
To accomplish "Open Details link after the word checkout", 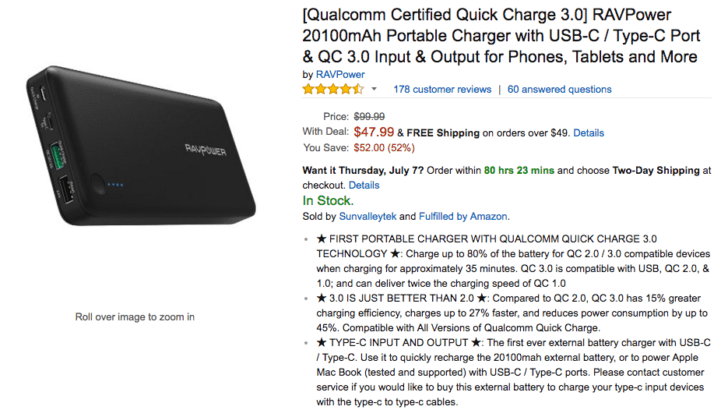I will tap(364, 185).
